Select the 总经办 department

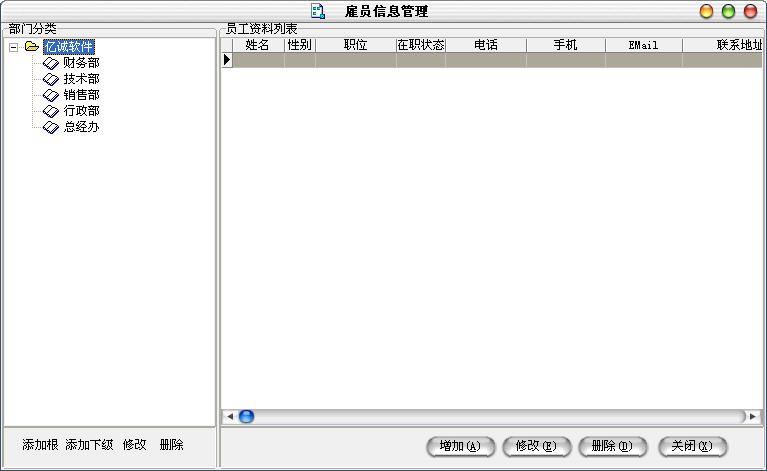81,127
